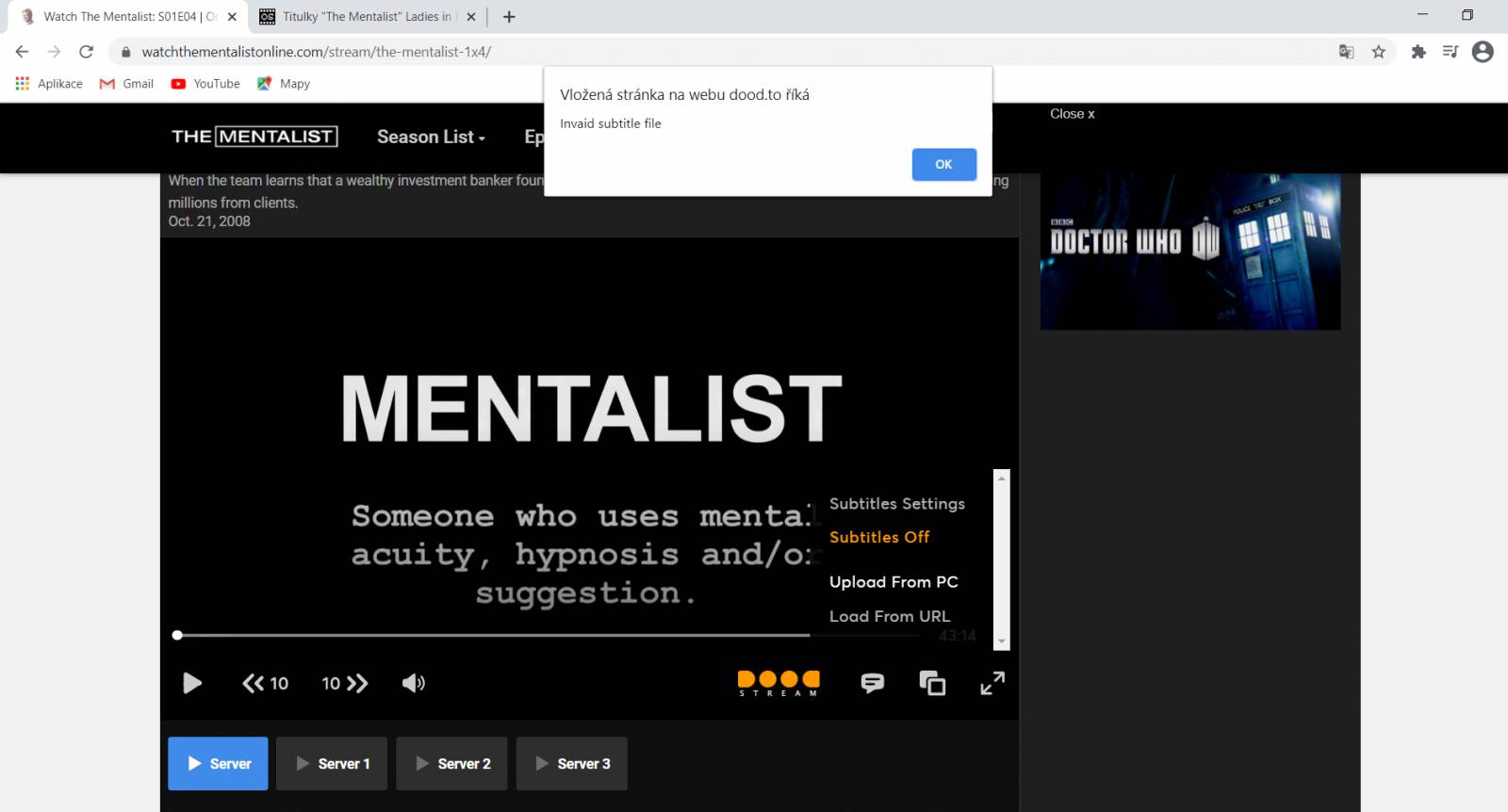Switch to the Titulky The Mentalist tab
The width and height of the screenshot is (1508, 812).
(x=368, y=17)
